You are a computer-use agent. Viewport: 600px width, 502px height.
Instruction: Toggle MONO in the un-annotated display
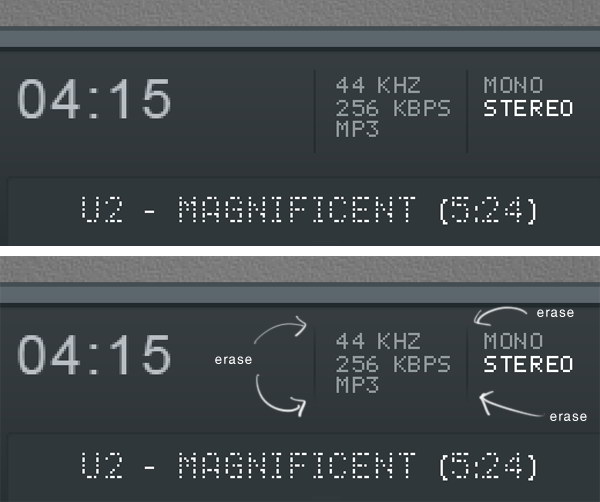[513, 86]
